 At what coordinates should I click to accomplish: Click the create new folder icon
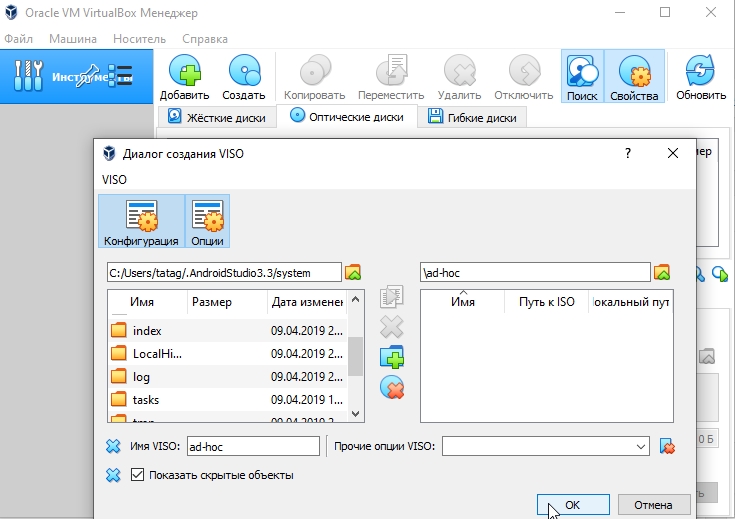[392, 357]
